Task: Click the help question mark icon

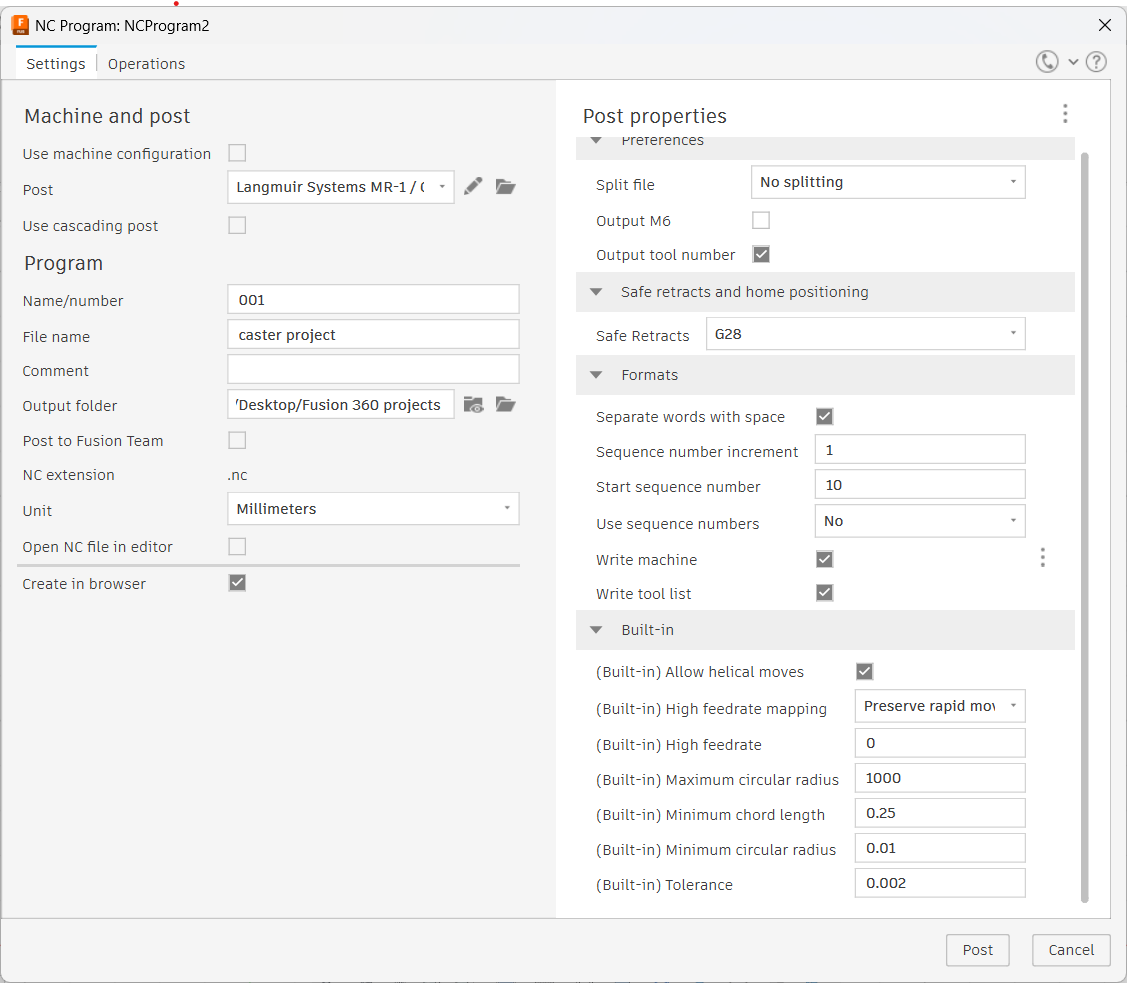Action: tap(1096, 62)
